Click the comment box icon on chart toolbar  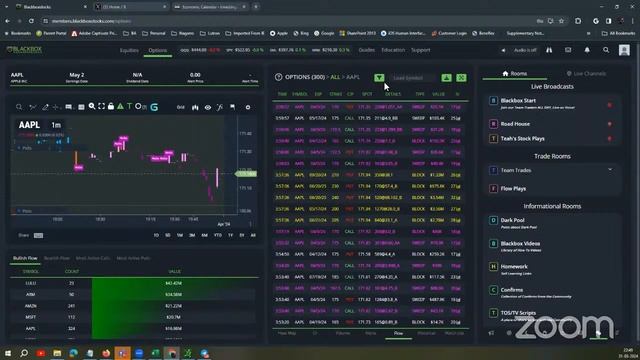pyautogui.click(x=69, y=107)
